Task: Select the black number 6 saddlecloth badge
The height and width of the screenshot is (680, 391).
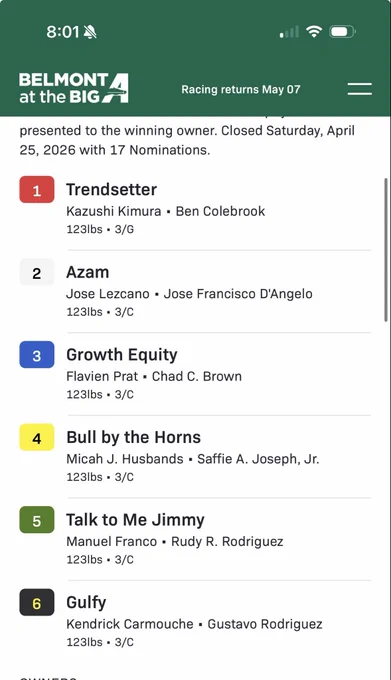Action: click(37, 602)
